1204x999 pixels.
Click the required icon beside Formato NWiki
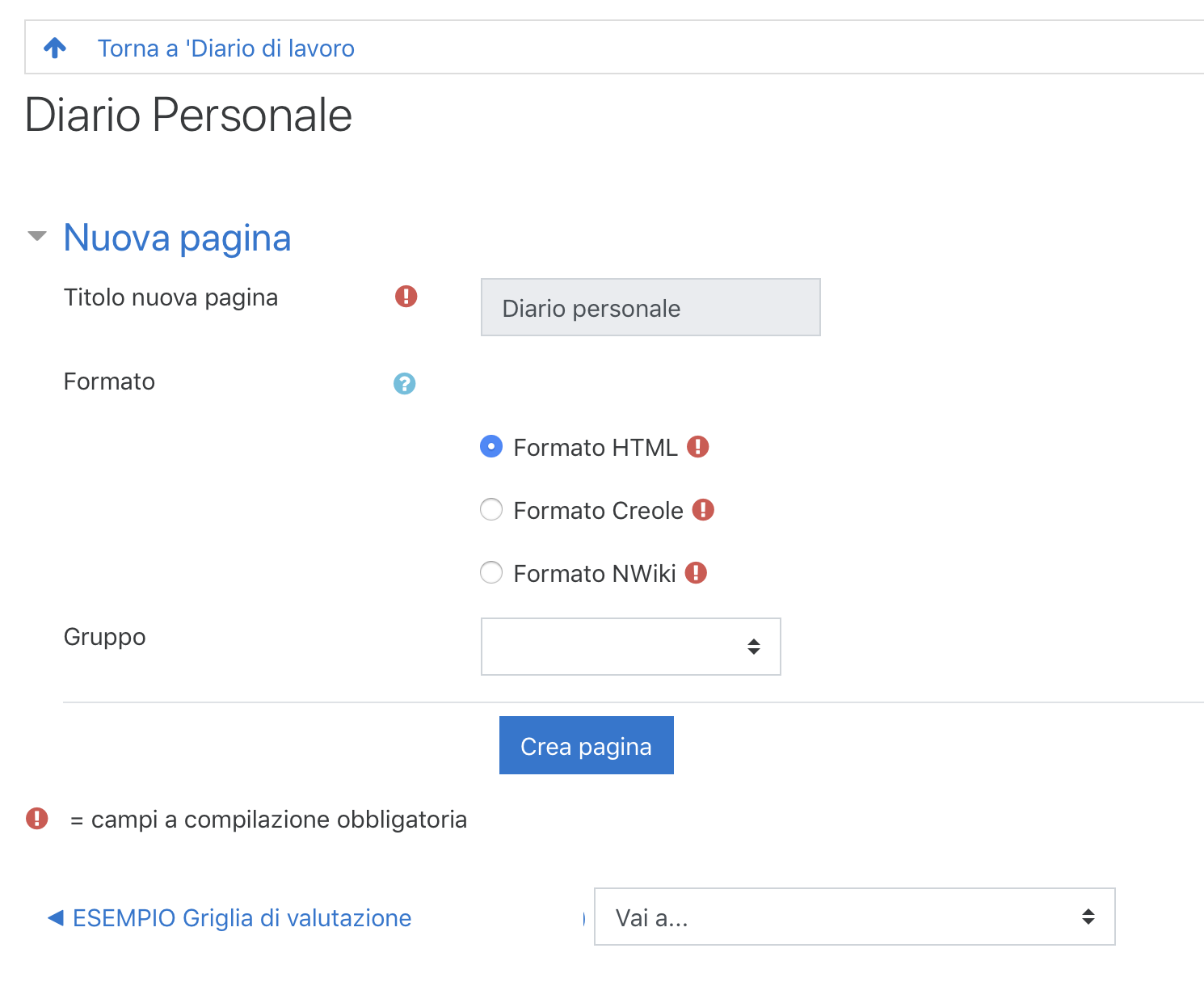(696, 573)
